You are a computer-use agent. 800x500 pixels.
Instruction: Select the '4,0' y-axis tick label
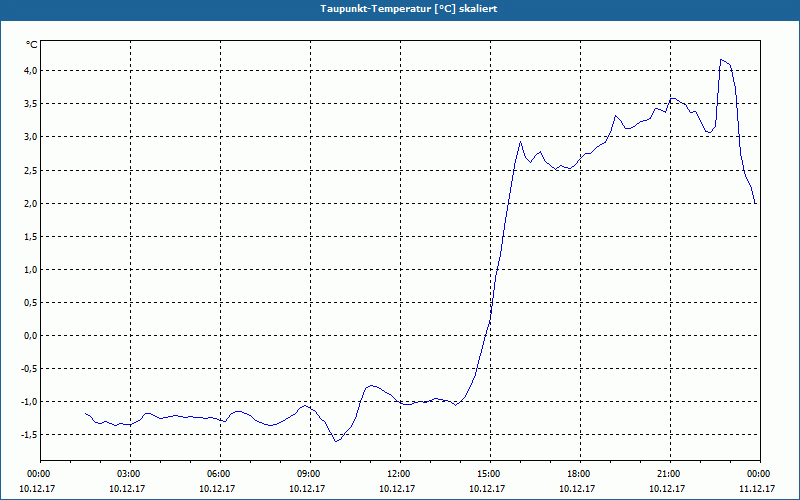pos(31,70)
